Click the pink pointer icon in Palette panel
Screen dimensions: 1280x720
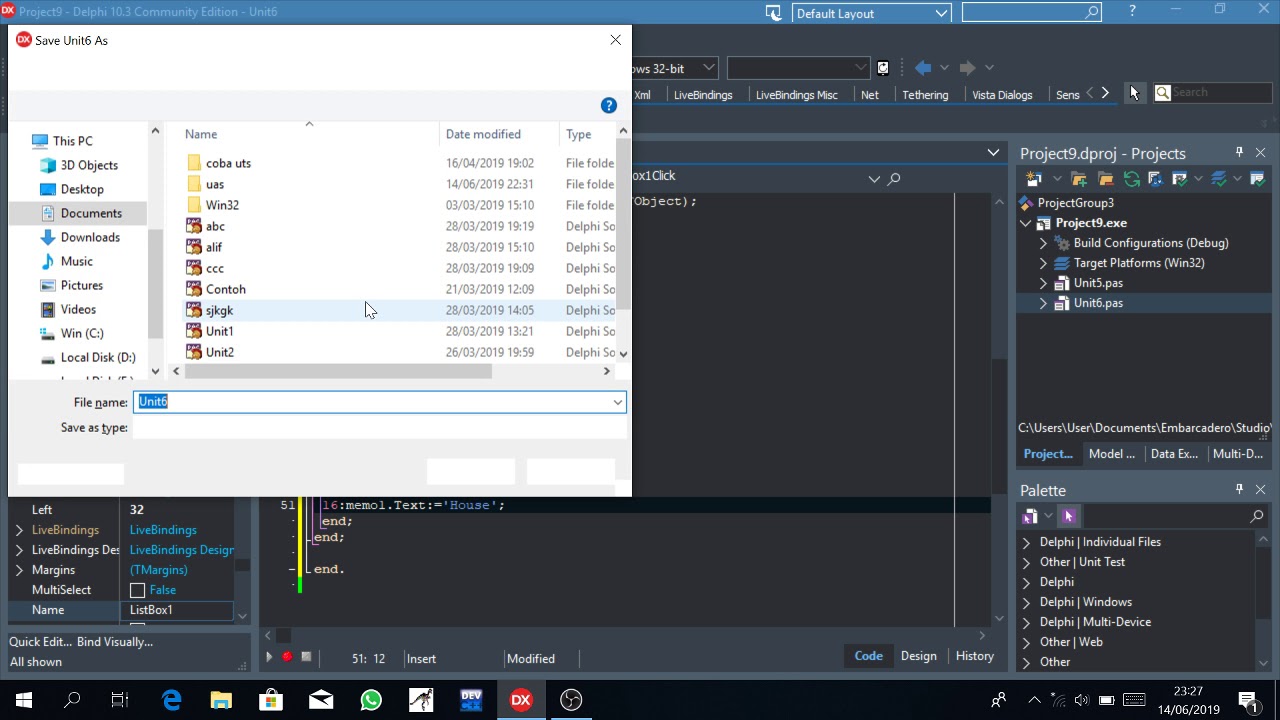1069,516
